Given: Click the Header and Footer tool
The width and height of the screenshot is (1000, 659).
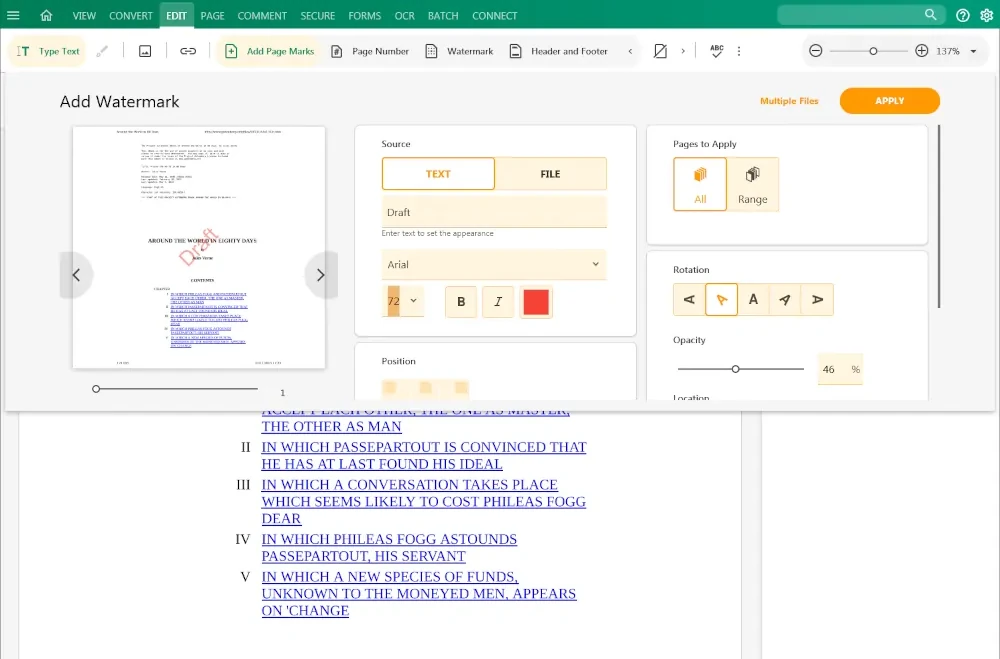Looking at the screenshot, I should pos(558,51).
